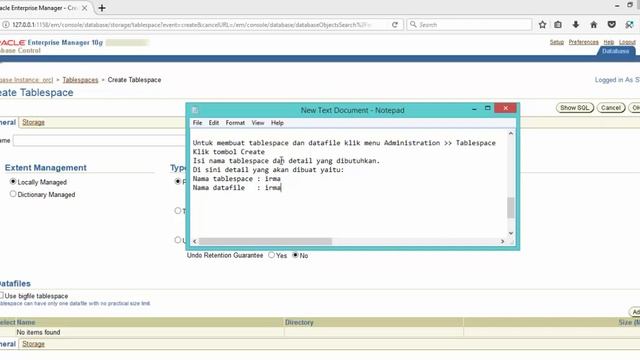Minimize the browser window
The height and width of the screenshot is (360, 640).
(617, 5)
